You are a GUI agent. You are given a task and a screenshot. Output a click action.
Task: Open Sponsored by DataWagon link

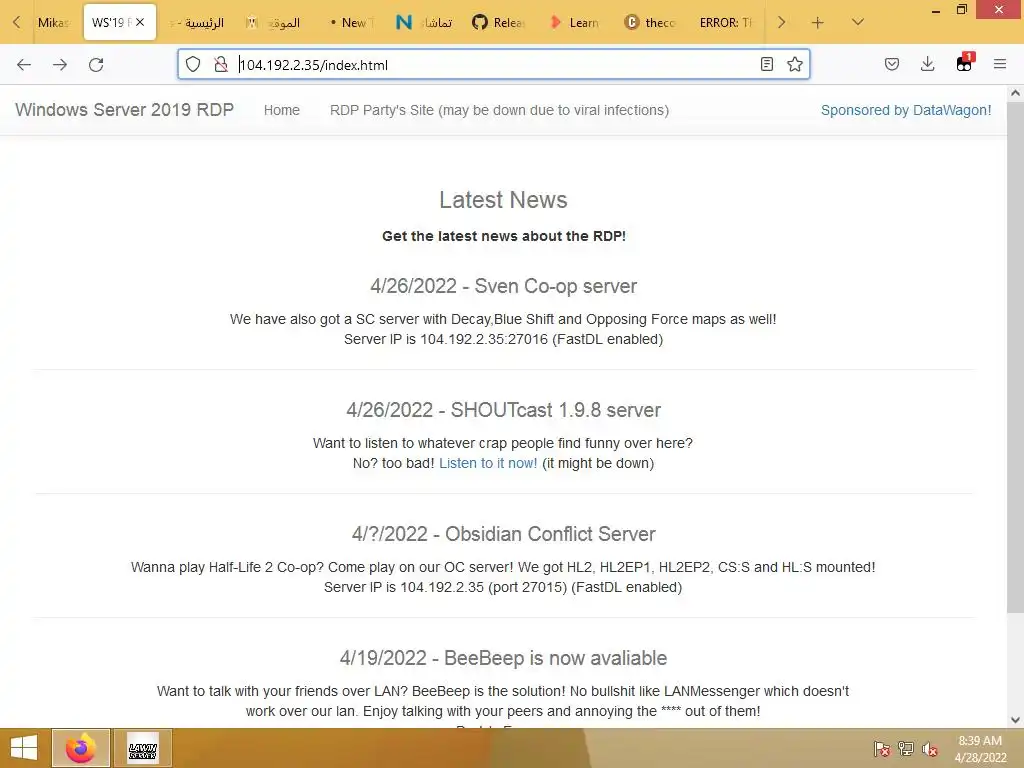coord(906,110)
